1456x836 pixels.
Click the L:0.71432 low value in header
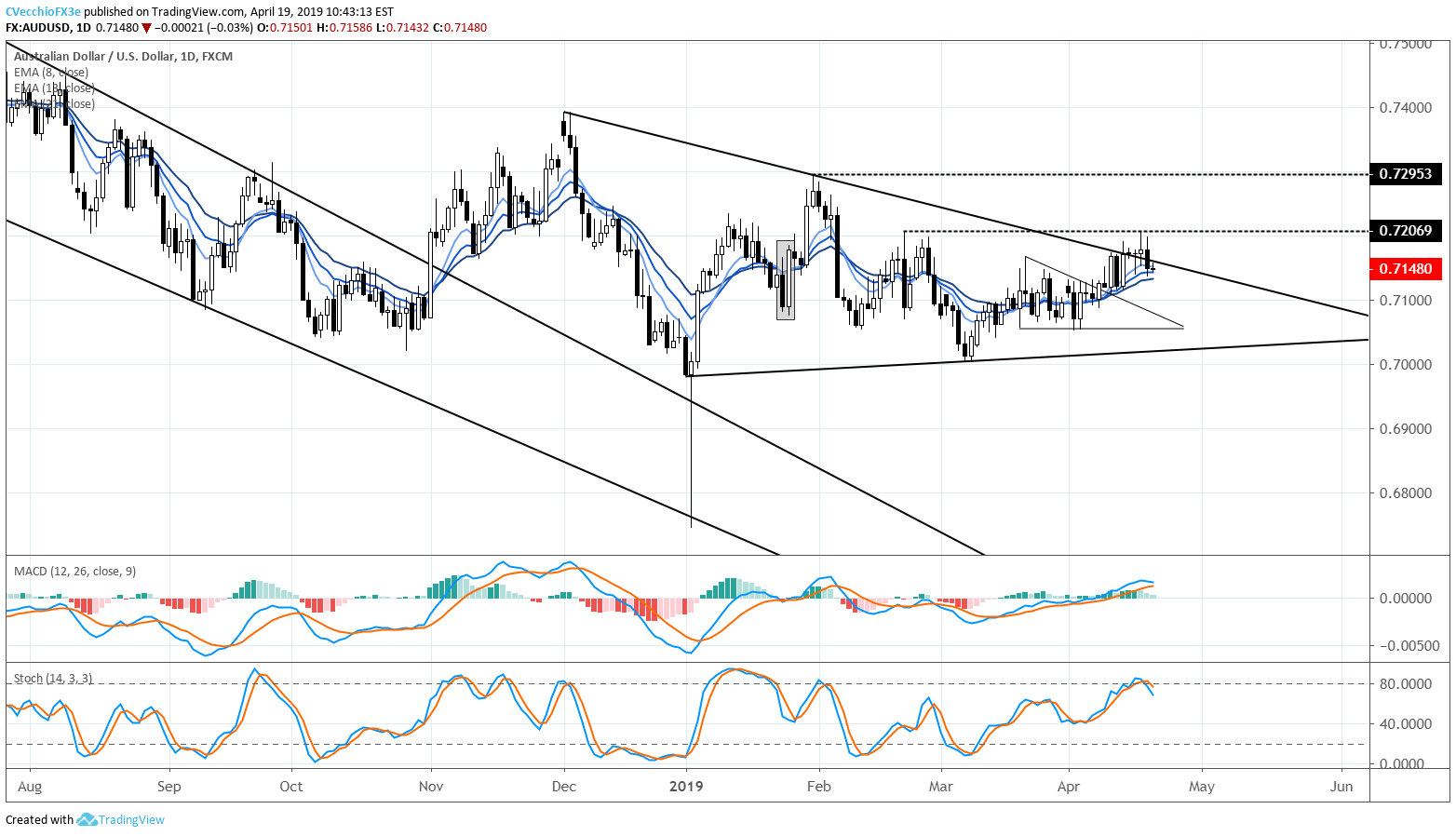coord(403,28)
